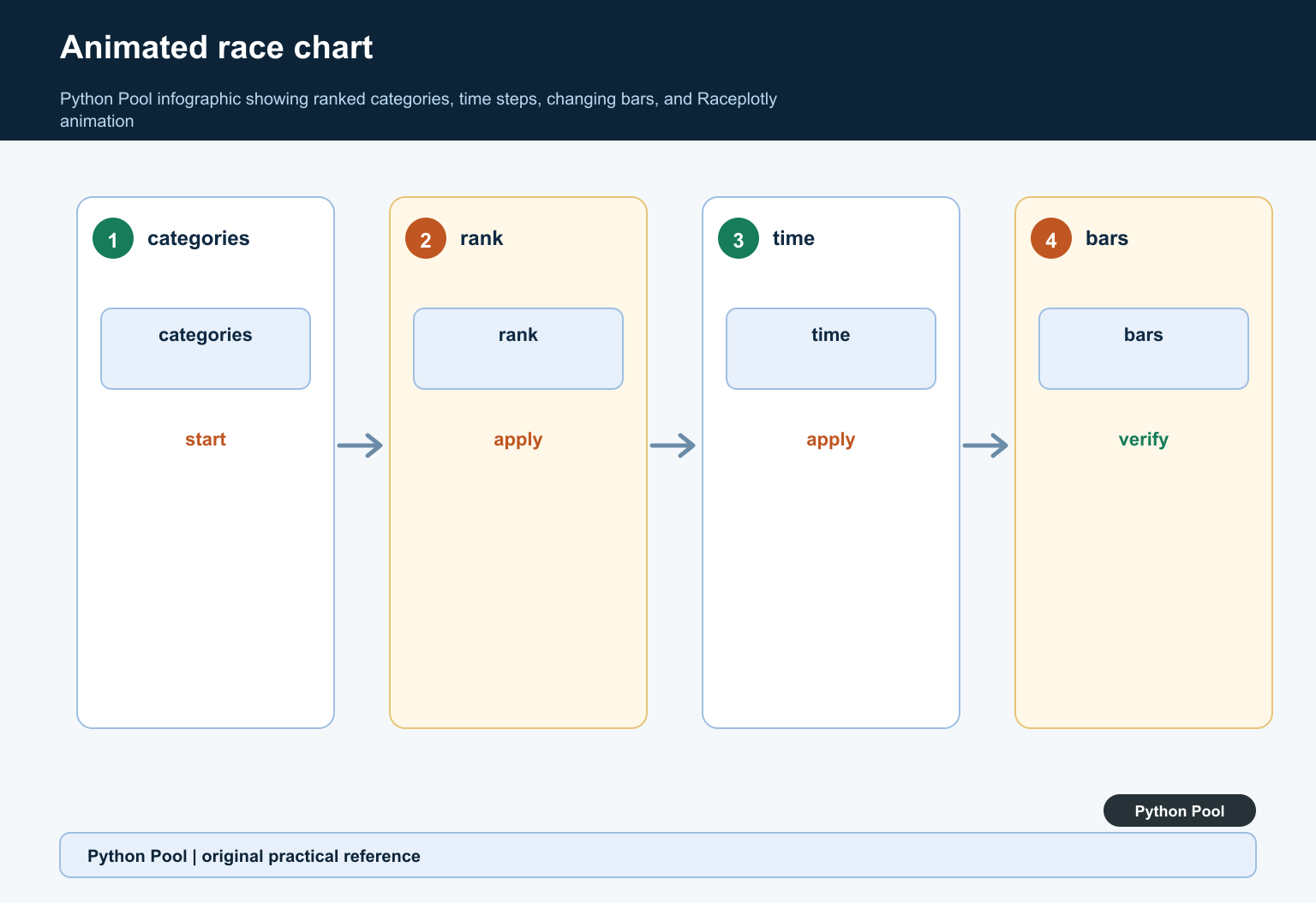
Task: Click the green step 3 circle badge
Action: click(x=739, y=238)
